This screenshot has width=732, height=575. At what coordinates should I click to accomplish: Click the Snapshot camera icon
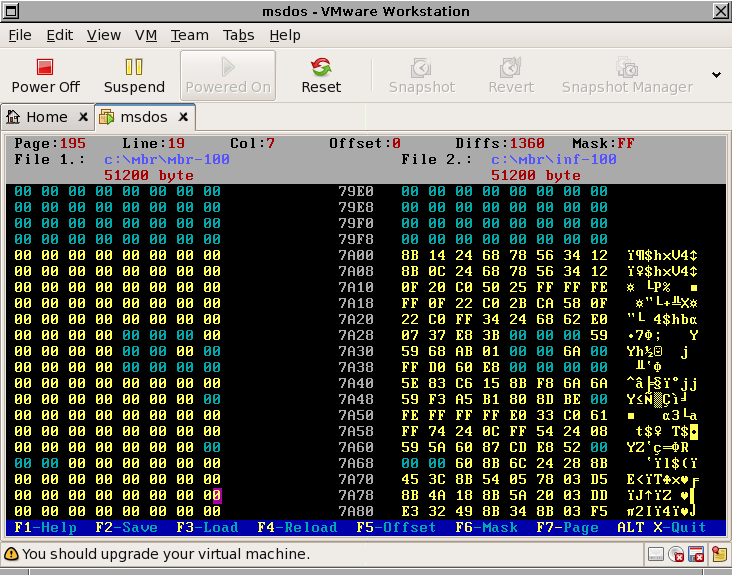(421, 67)
